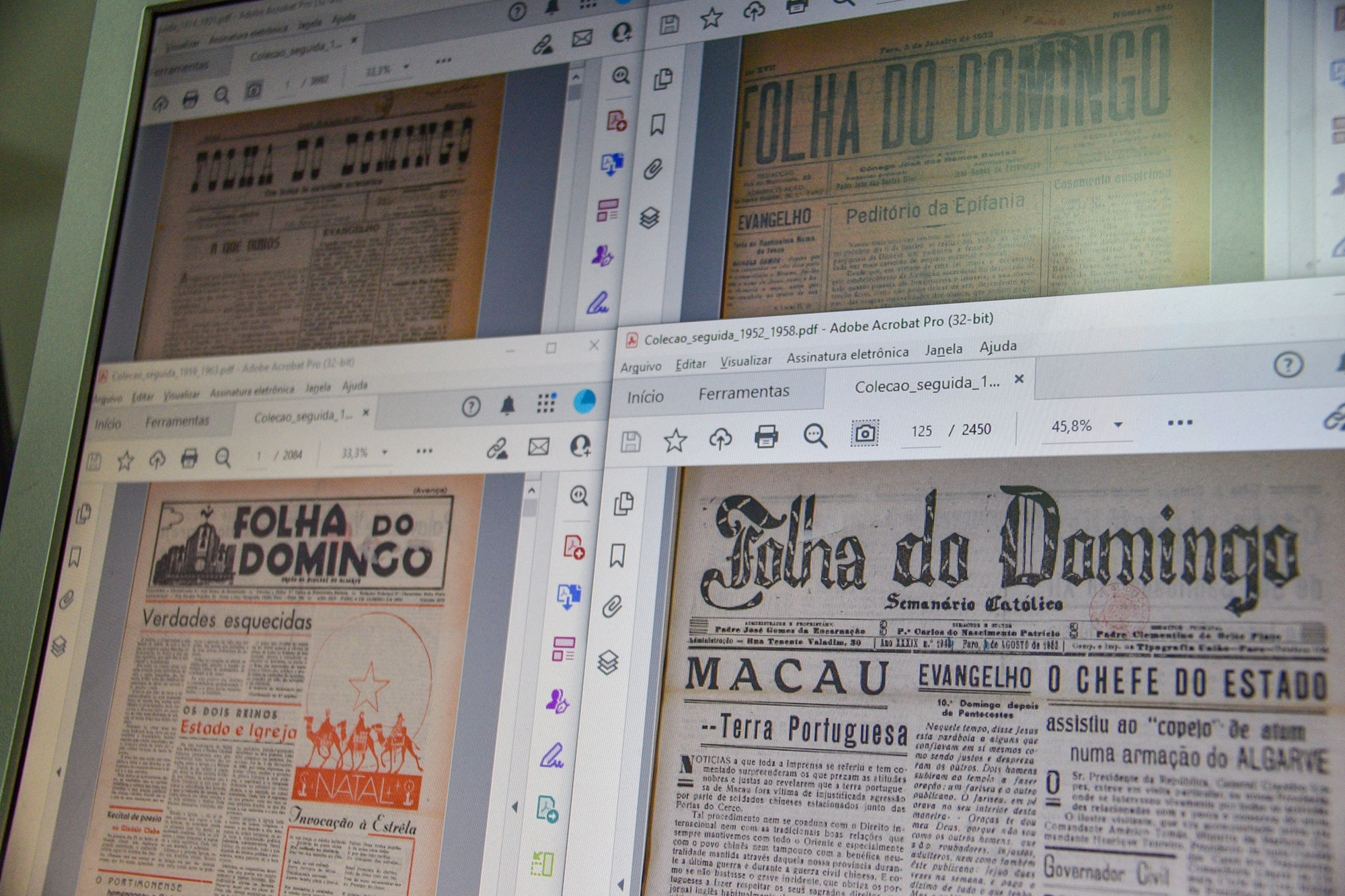The width and height of the screenshot is (1345, 896).
Task: Click email envelope icon in 1959_1963 window
Action: pyautogui.click(x=539, y=446)
